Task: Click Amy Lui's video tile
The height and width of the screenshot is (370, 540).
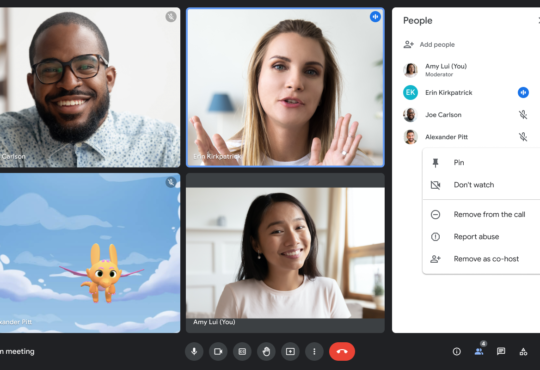Action: coord(285,253)
